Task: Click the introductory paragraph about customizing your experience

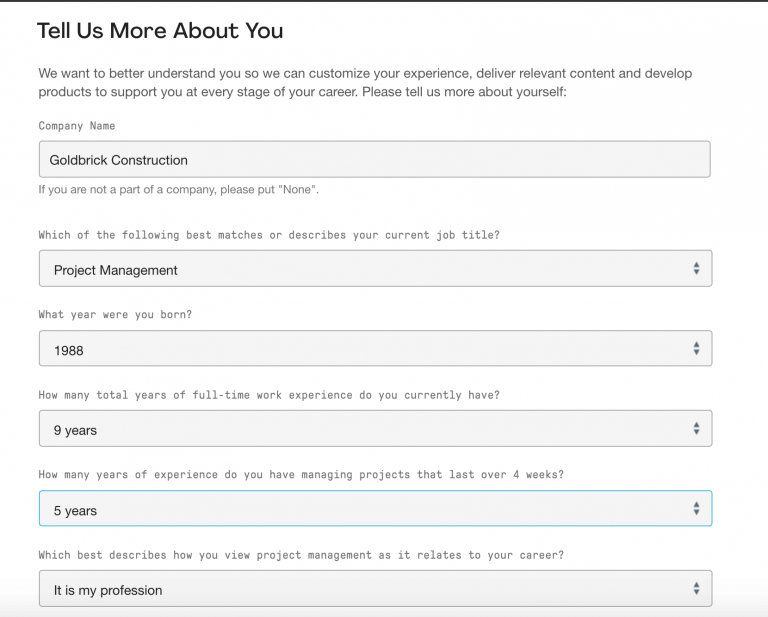Action: click(x=365, y=82)
